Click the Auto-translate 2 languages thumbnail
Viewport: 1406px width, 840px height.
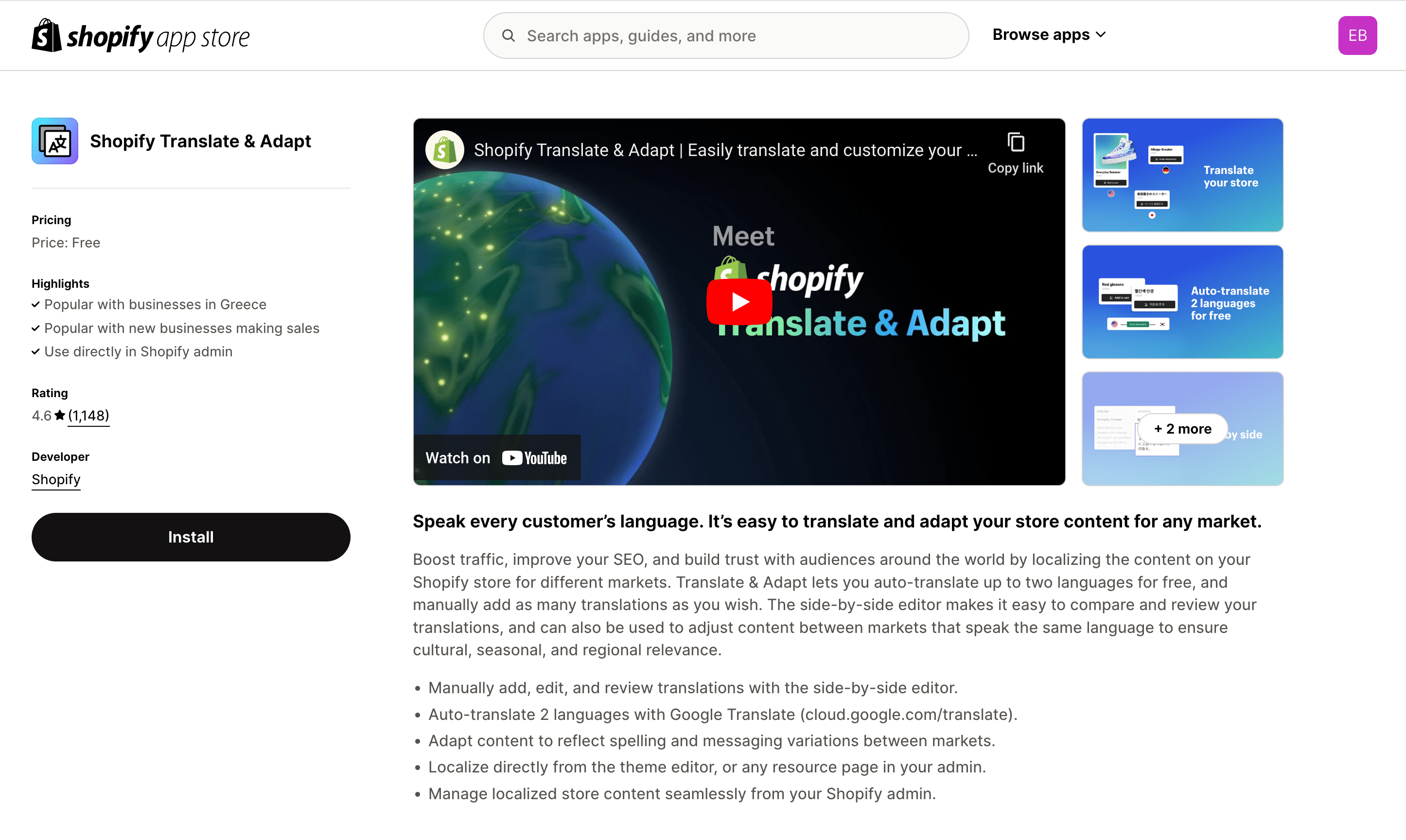click(1183, 301)
